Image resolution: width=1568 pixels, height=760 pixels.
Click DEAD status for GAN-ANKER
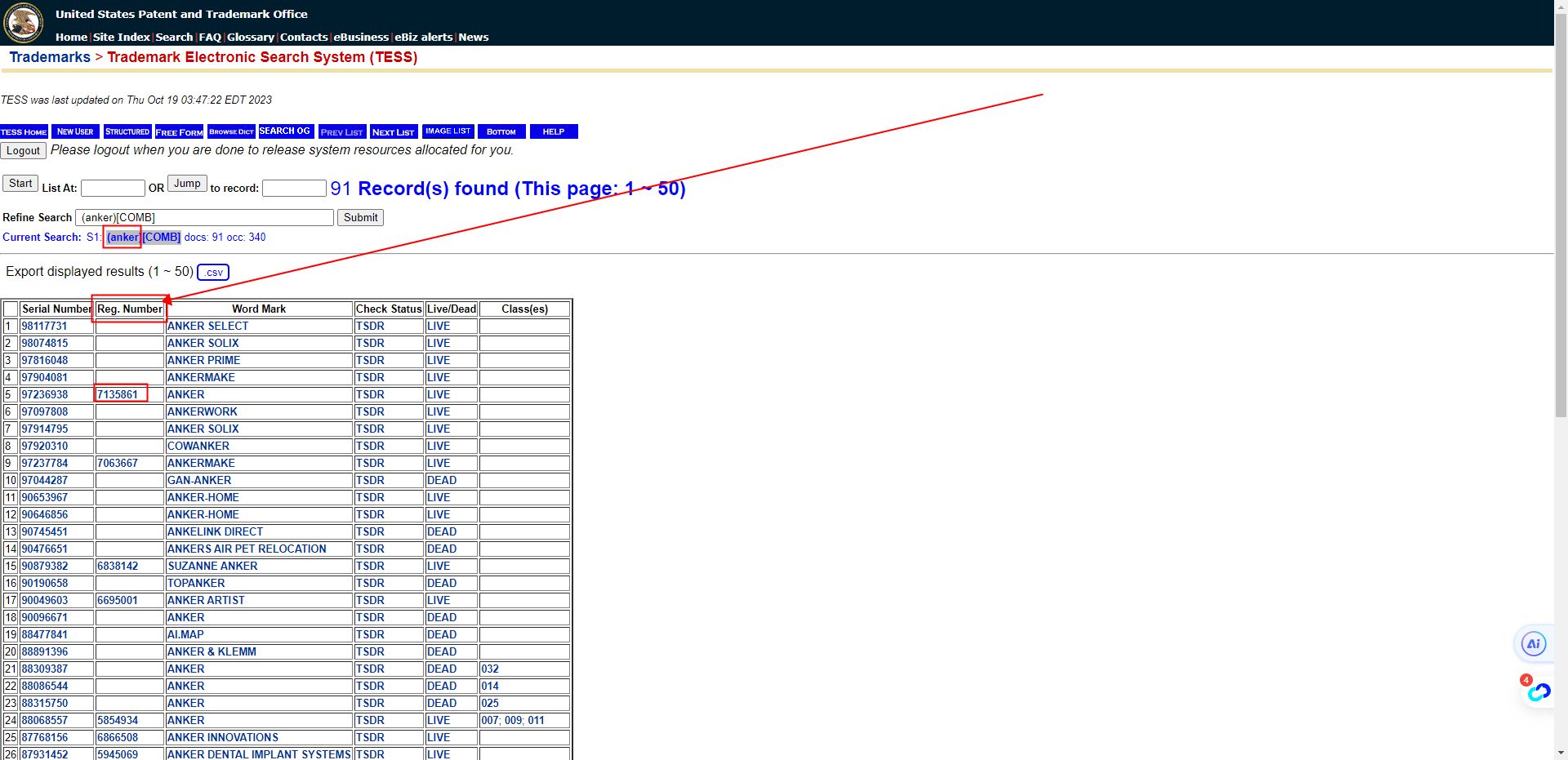coord(441,481)
